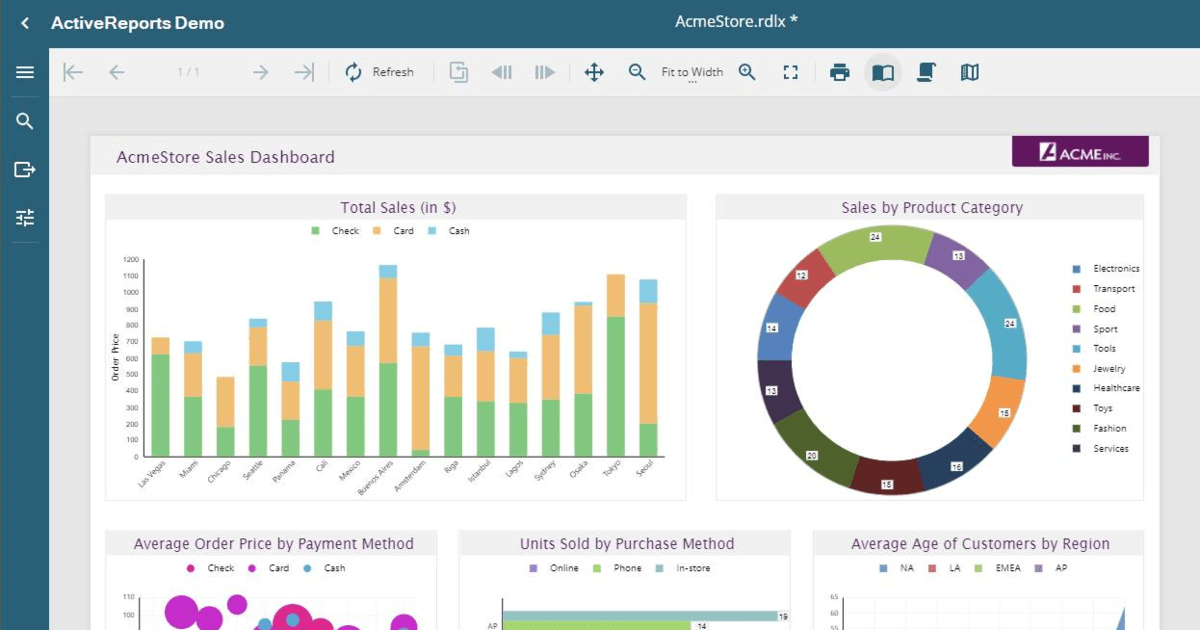Switch to continuous scroll view

click(x=925, y=72)
